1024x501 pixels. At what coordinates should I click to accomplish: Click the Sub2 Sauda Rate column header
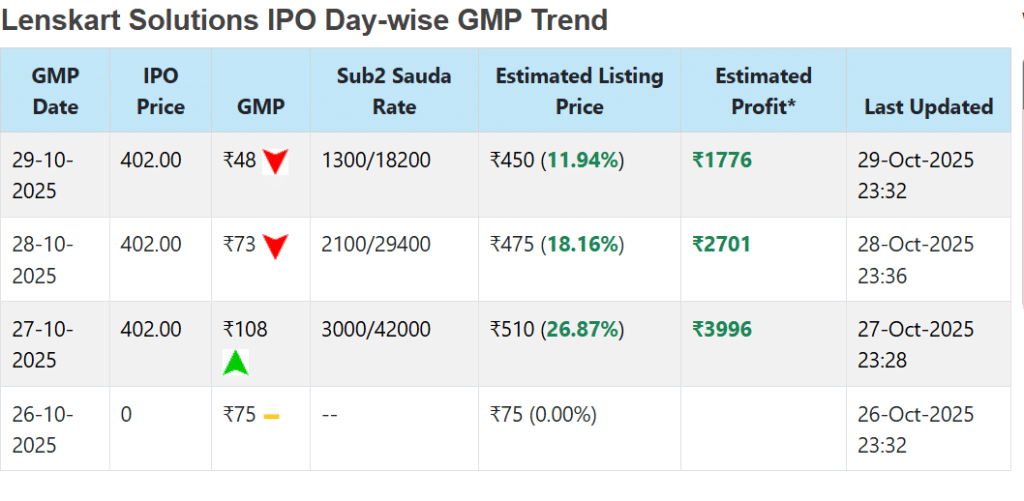click(394, 91)
